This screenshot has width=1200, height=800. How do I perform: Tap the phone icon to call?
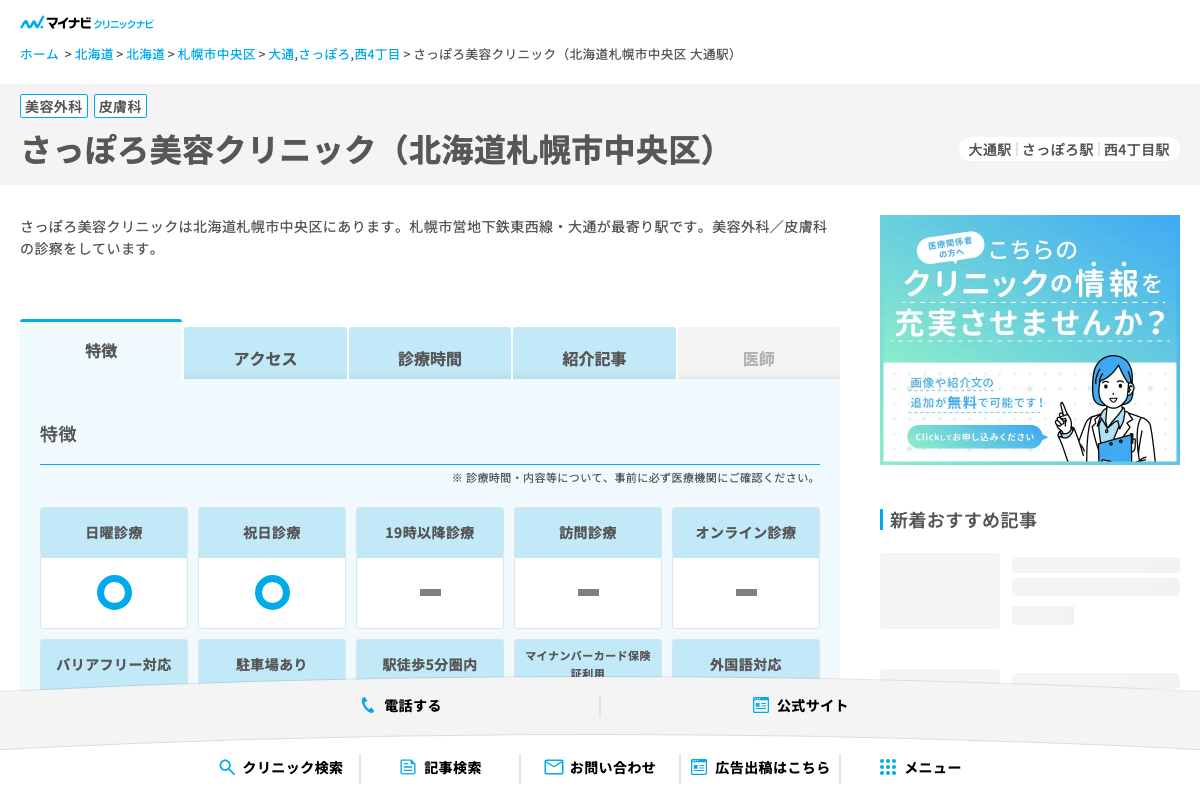coord(369,705)
